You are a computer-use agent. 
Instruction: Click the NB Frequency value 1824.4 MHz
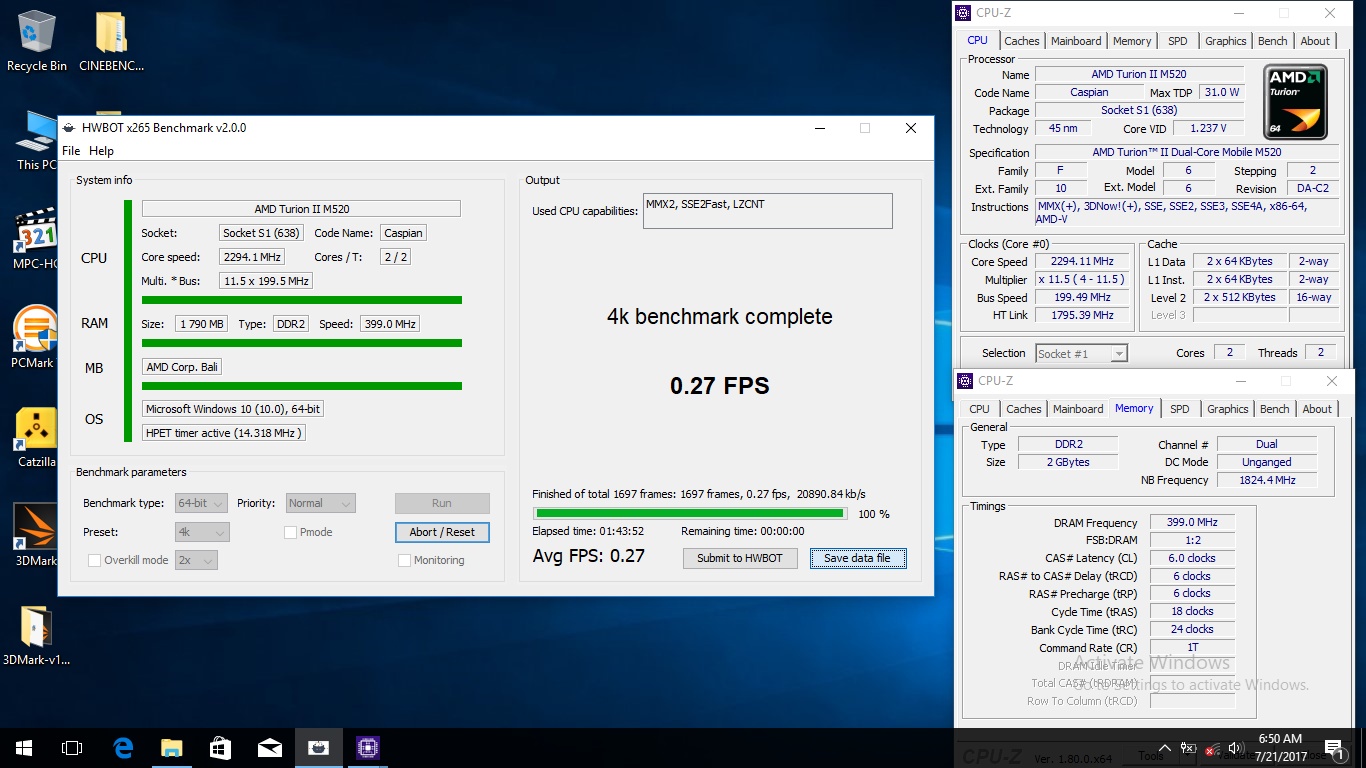click(1266, 480)
